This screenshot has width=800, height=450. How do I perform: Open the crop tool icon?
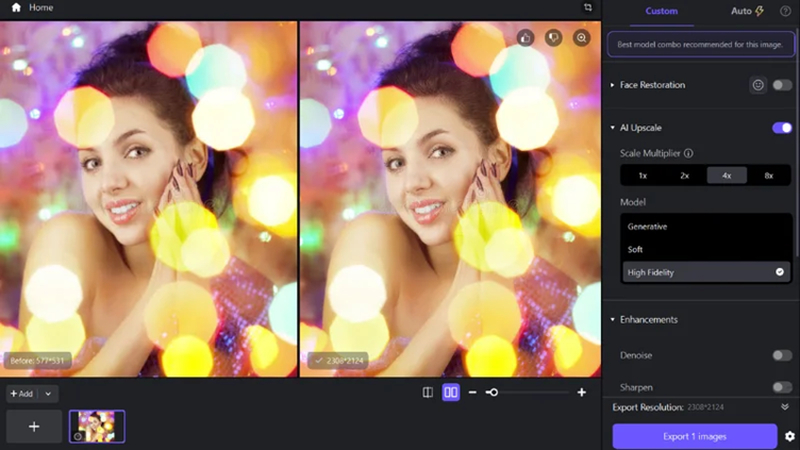click(588, 8)
